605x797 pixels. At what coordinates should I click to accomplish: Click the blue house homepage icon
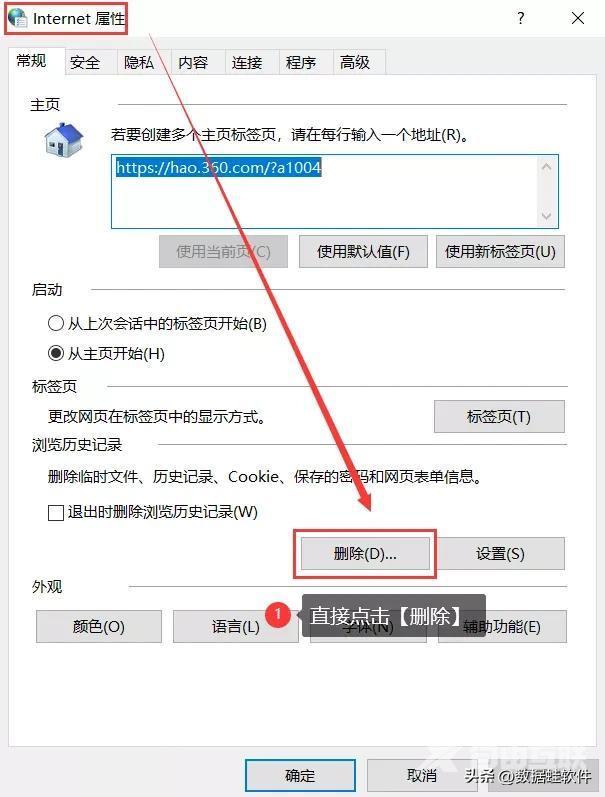click(x=64, y=139)
